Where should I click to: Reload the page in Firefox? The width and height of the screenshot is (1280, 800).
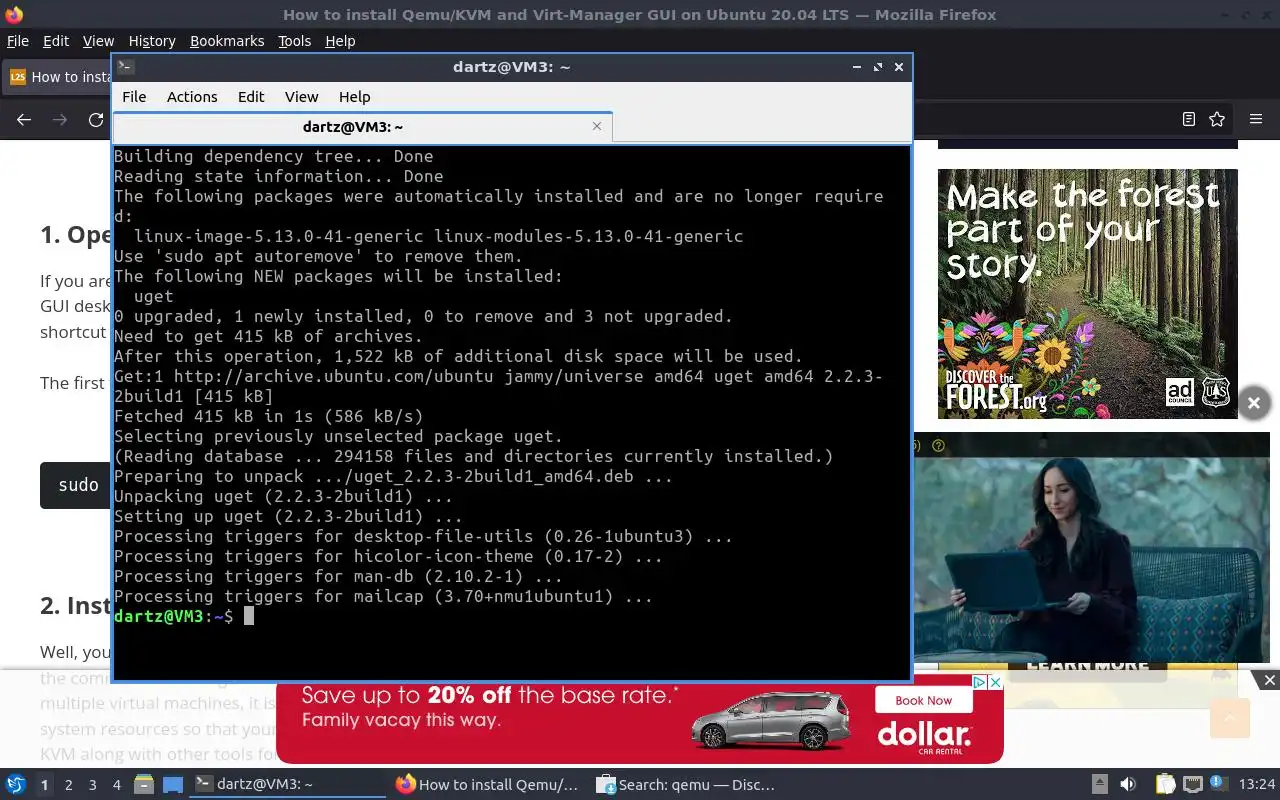point(96,119)
